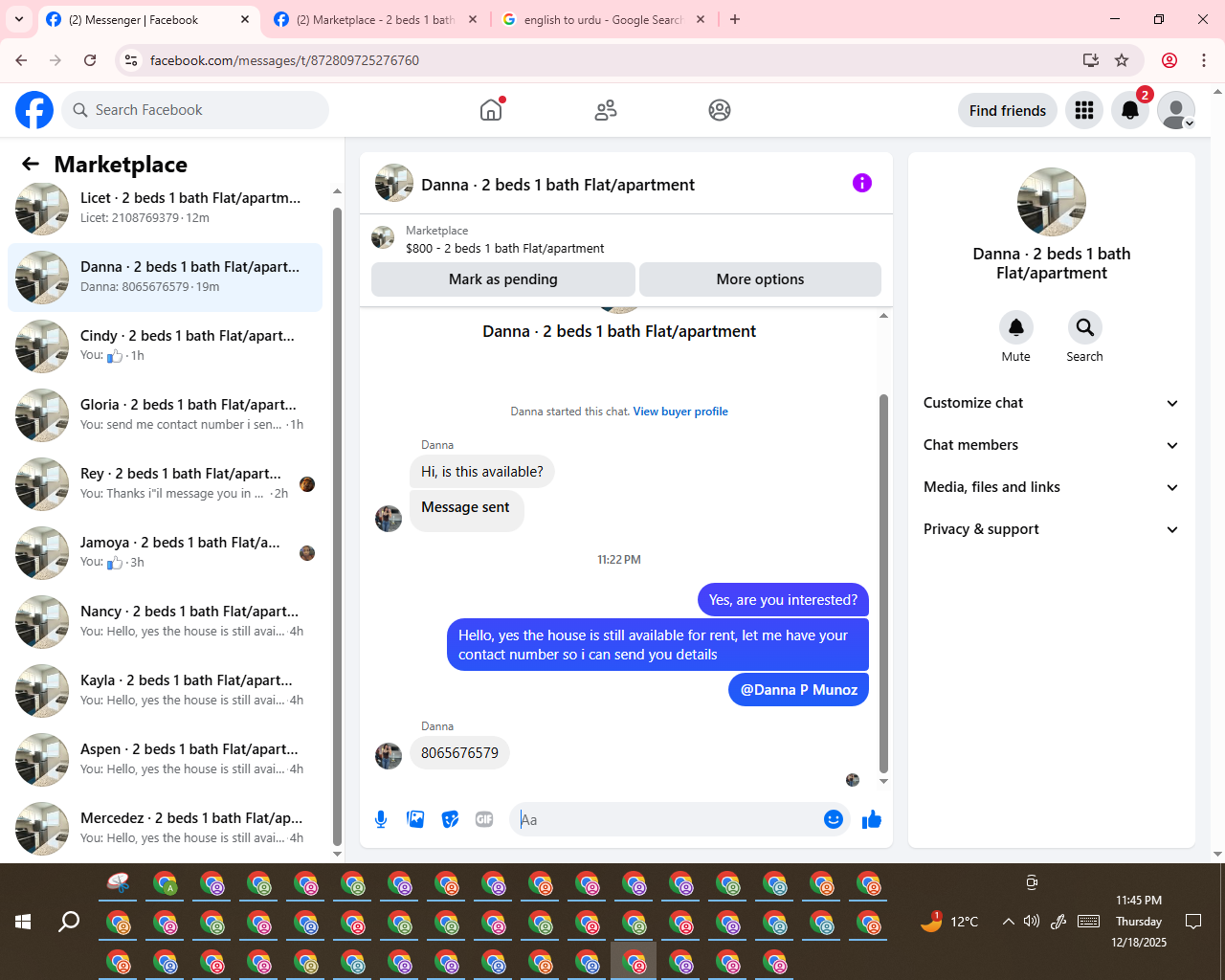
Task: Click the chat messages vertical scrollbar
Action: (x=883, y=583)
